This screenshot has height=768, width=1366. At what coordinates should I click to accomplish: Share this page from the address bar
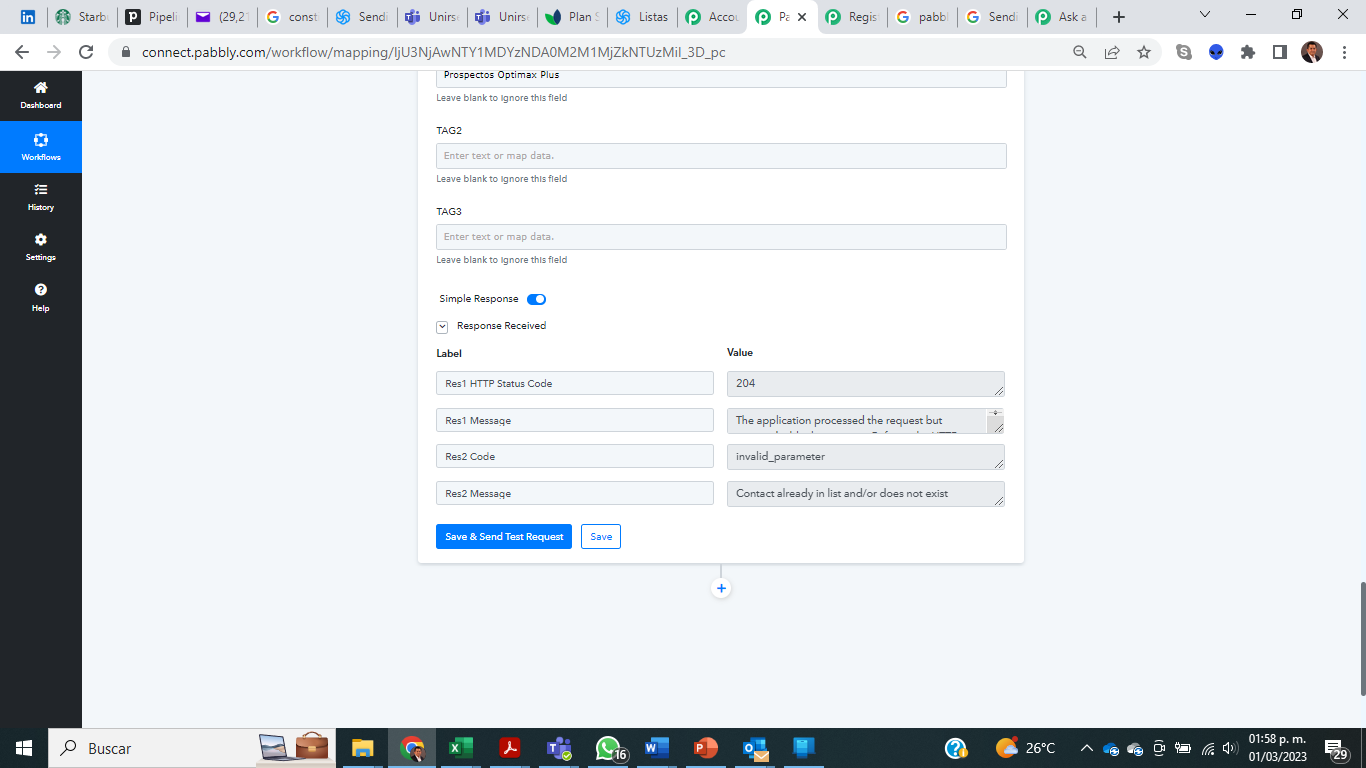click(1112, 52)
